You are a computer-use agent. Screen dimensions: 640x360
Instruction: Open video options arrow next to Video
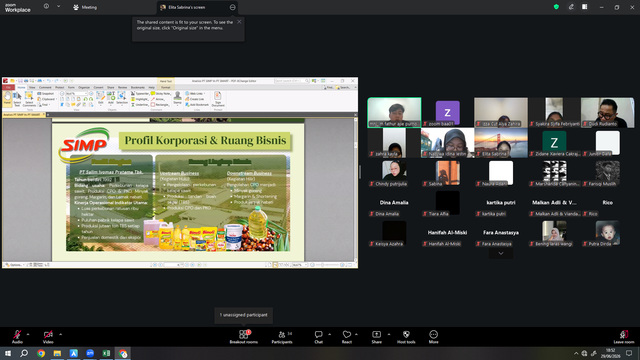click(x=60, y=334)
